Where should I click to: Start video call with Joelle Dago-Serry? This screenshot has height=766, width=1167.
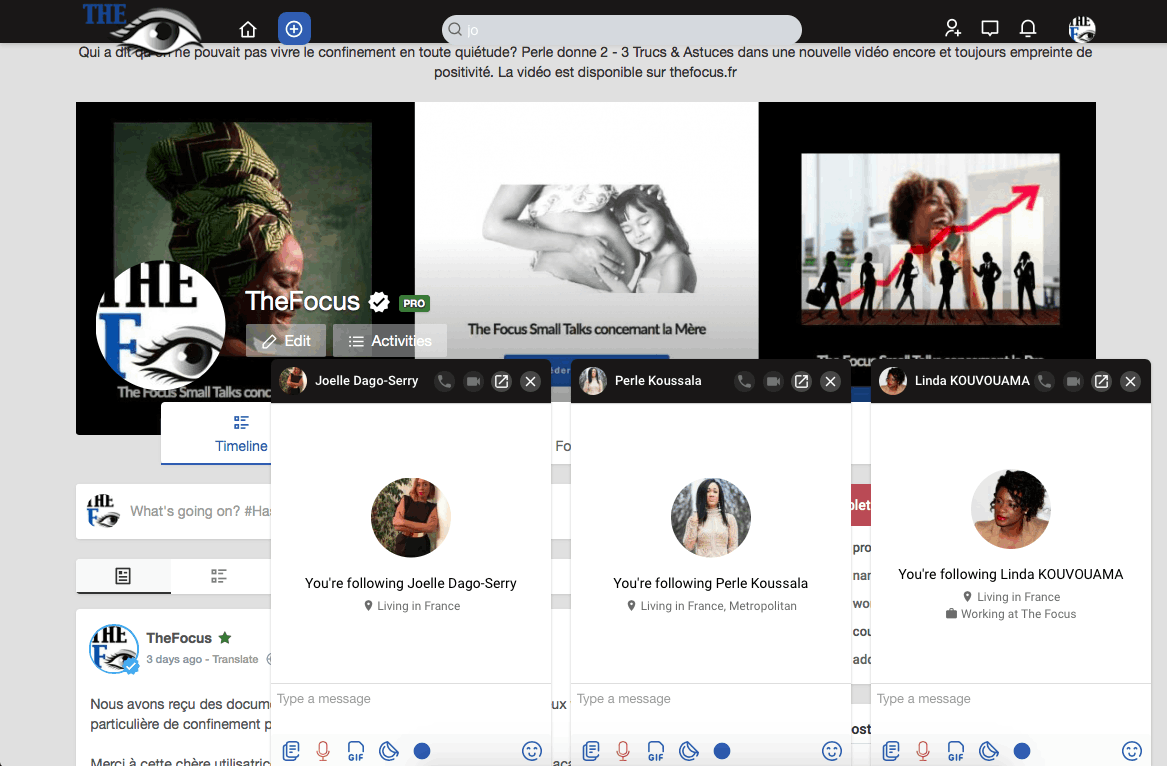pyautogui.click(x=473, y=381)
